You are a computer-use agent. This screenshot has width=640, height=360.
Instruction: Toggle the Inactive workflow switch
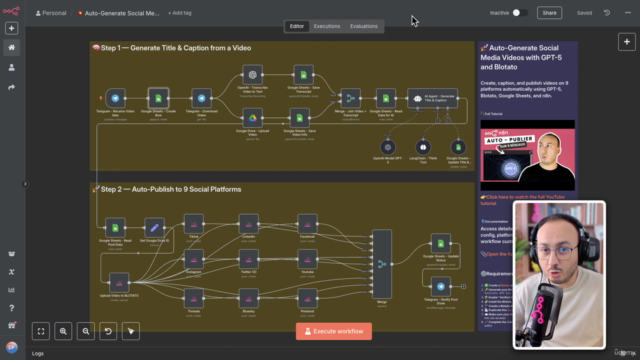520,13
